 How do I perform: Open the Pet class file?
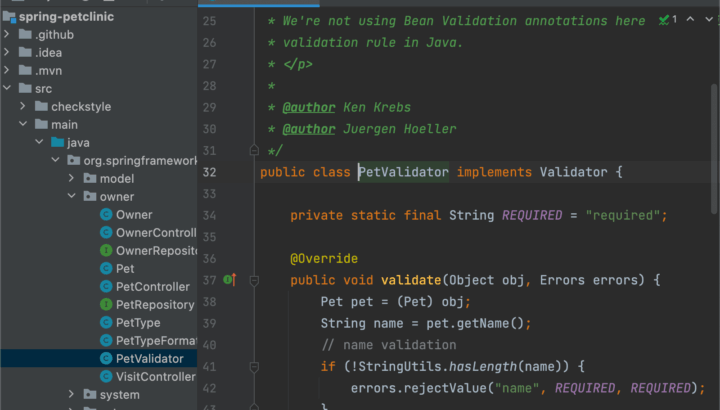point(125,268)
